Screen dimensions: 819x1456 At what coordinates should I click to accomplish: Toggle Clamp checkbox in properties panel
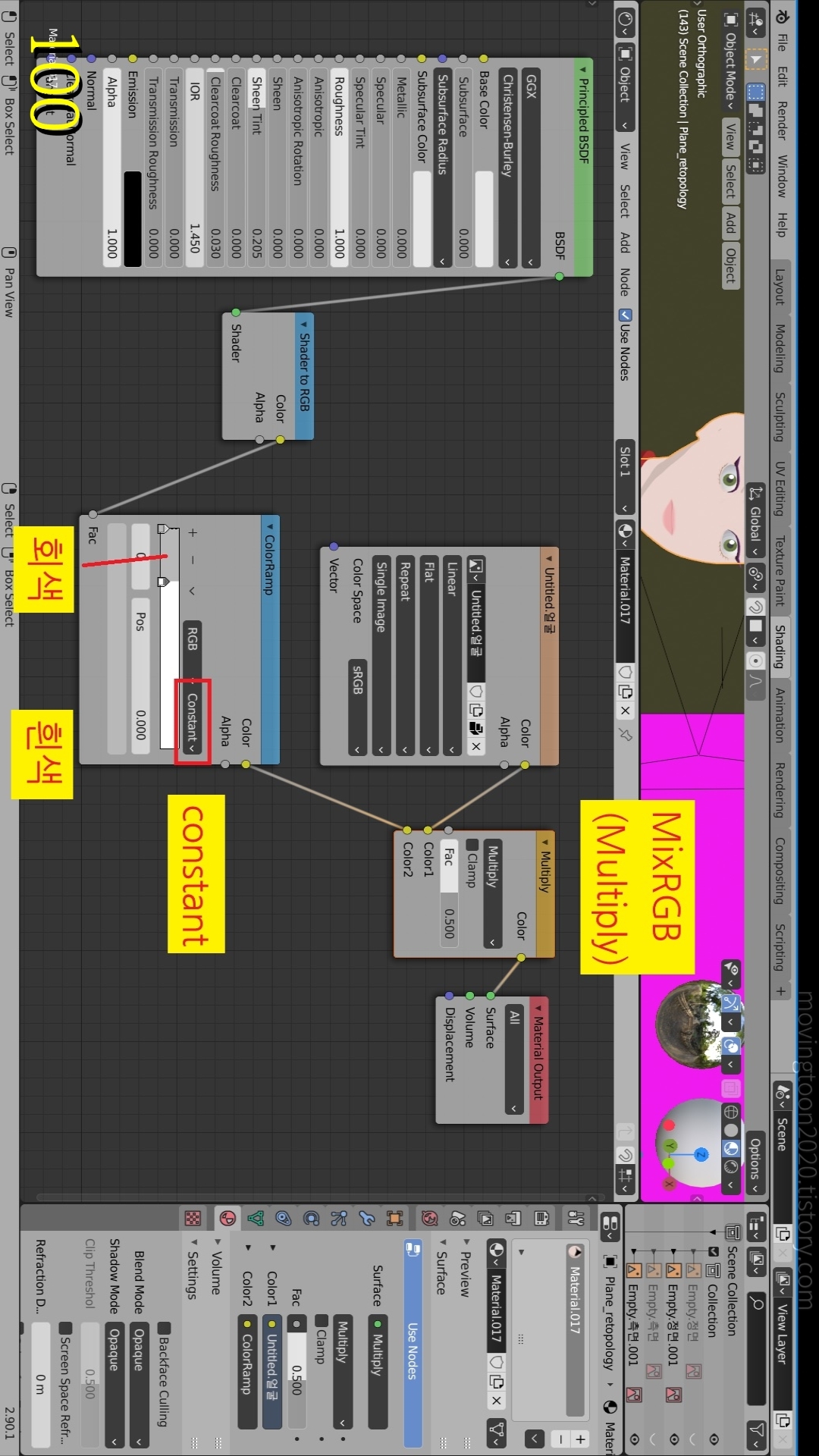(x=321, y=1321)
